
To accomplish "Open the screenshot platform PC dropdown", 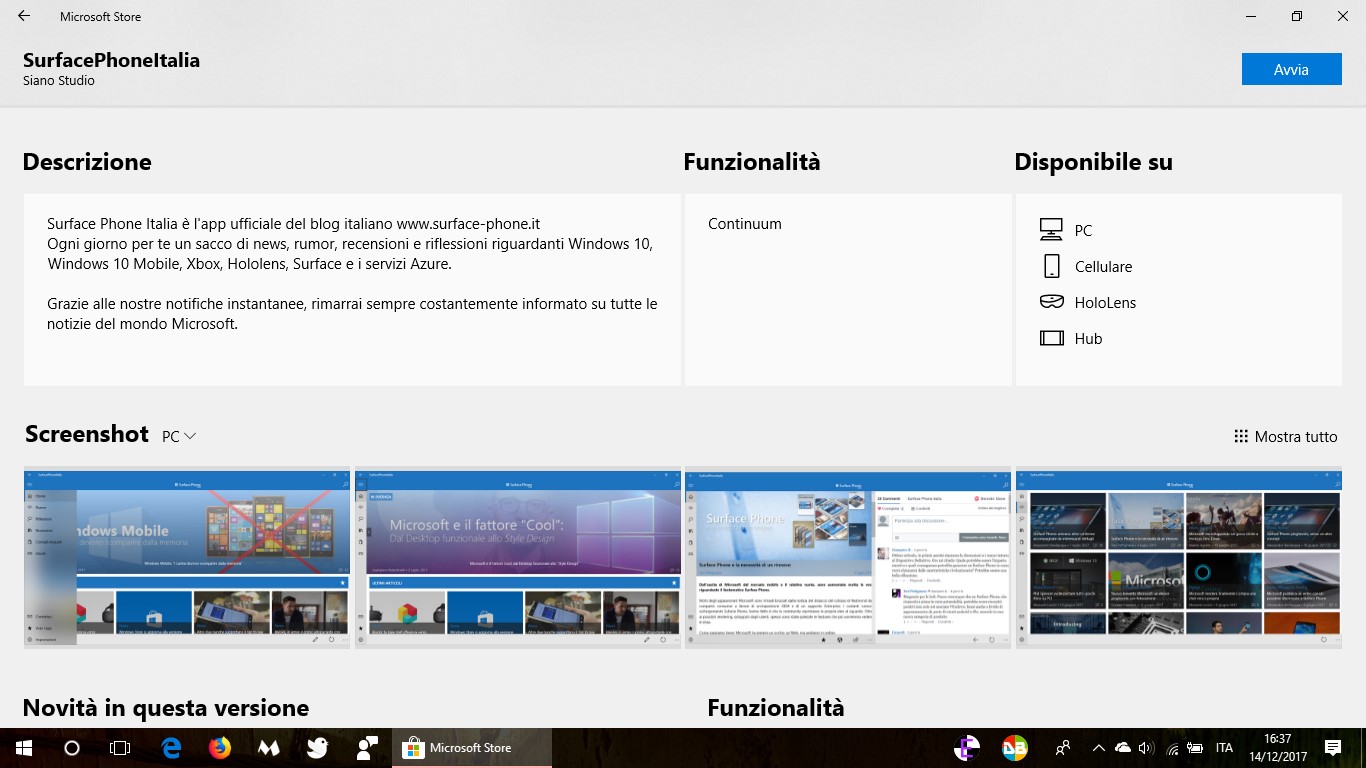I will [x=179, y=436].
